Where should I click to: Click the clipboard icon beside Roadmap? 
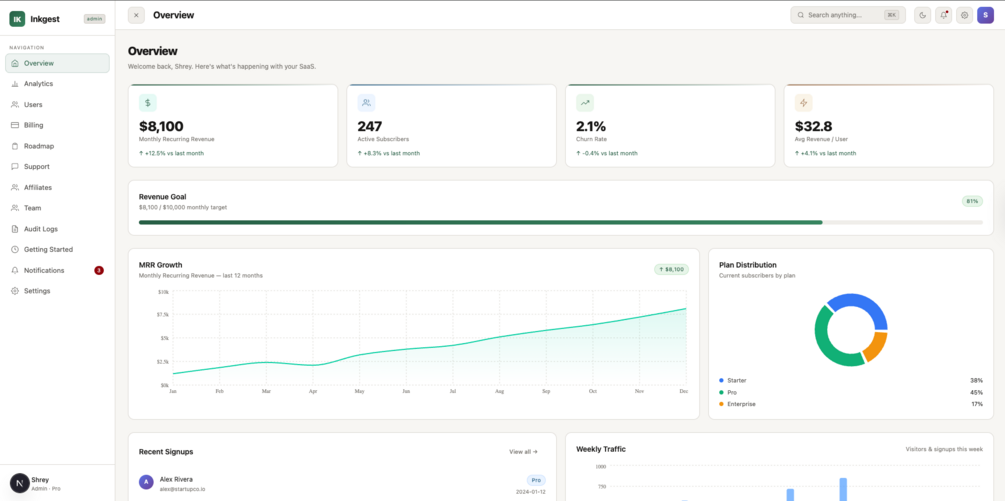click(15, 146)
